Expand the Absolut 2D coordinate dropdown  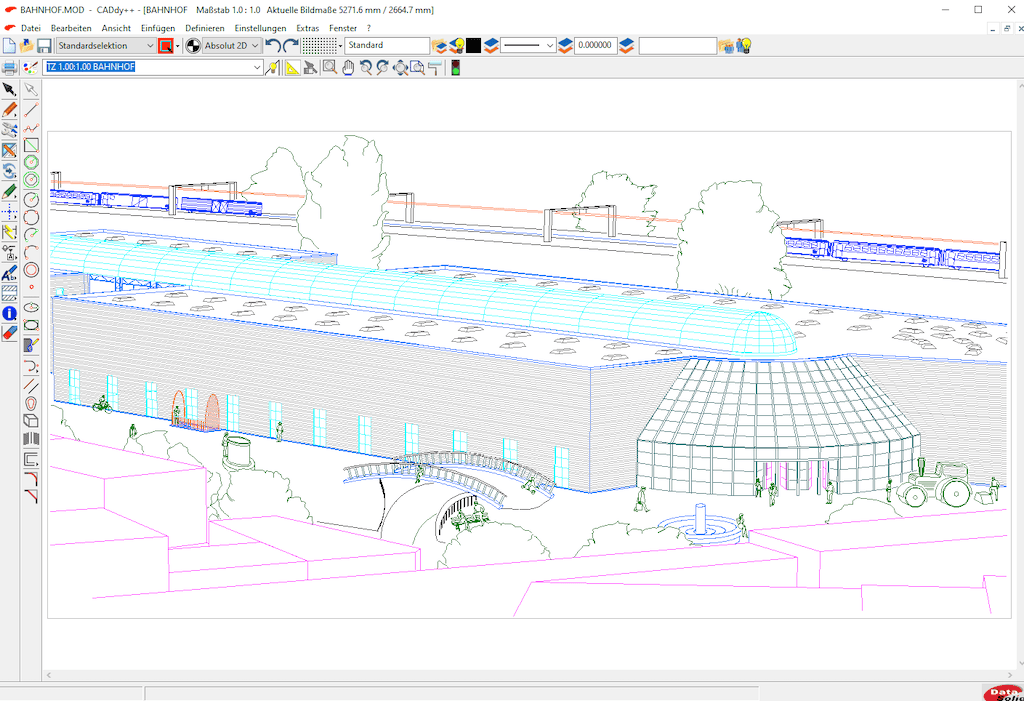pos(255,46)
